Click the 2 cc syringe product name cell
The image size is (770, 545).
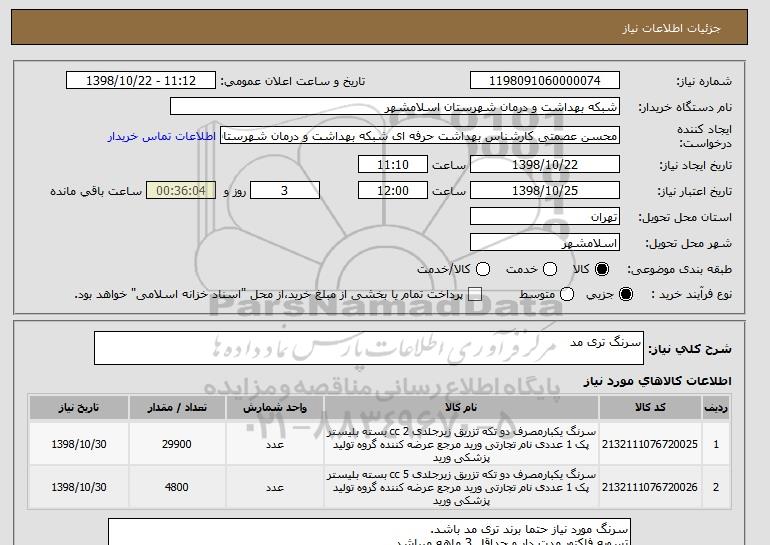click(x=461, y=444)
